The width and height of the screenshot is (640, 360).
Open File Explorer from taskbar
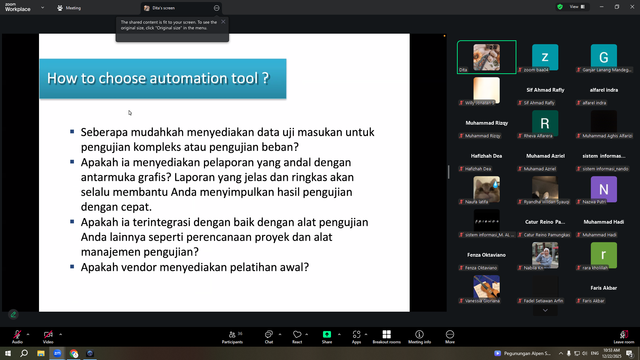[x=41, y=353]
